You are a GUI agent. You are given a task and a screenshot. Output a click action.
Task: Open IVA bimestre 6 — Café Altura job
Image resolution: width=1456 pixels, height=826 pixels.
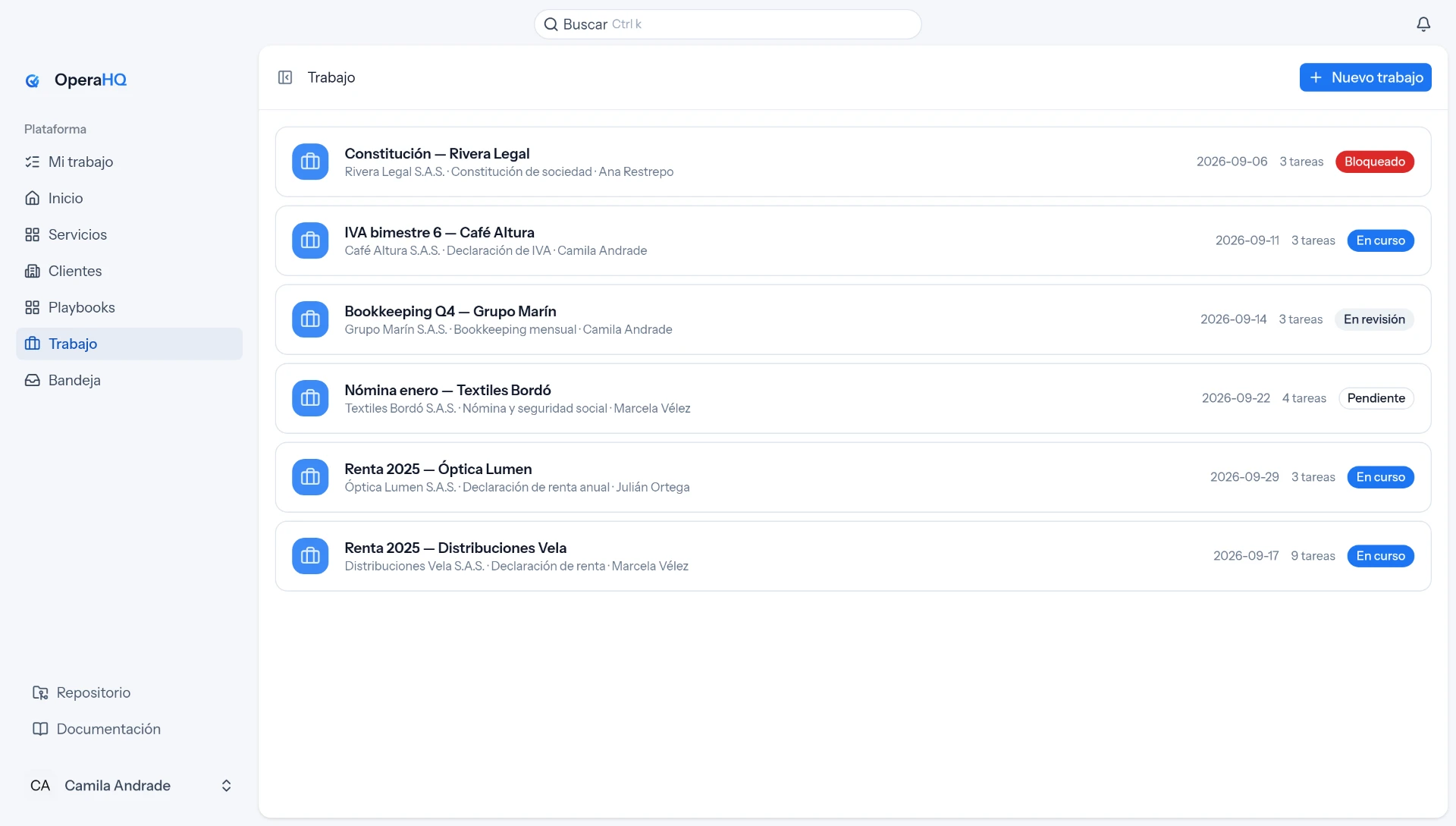(x=853, y=240)
